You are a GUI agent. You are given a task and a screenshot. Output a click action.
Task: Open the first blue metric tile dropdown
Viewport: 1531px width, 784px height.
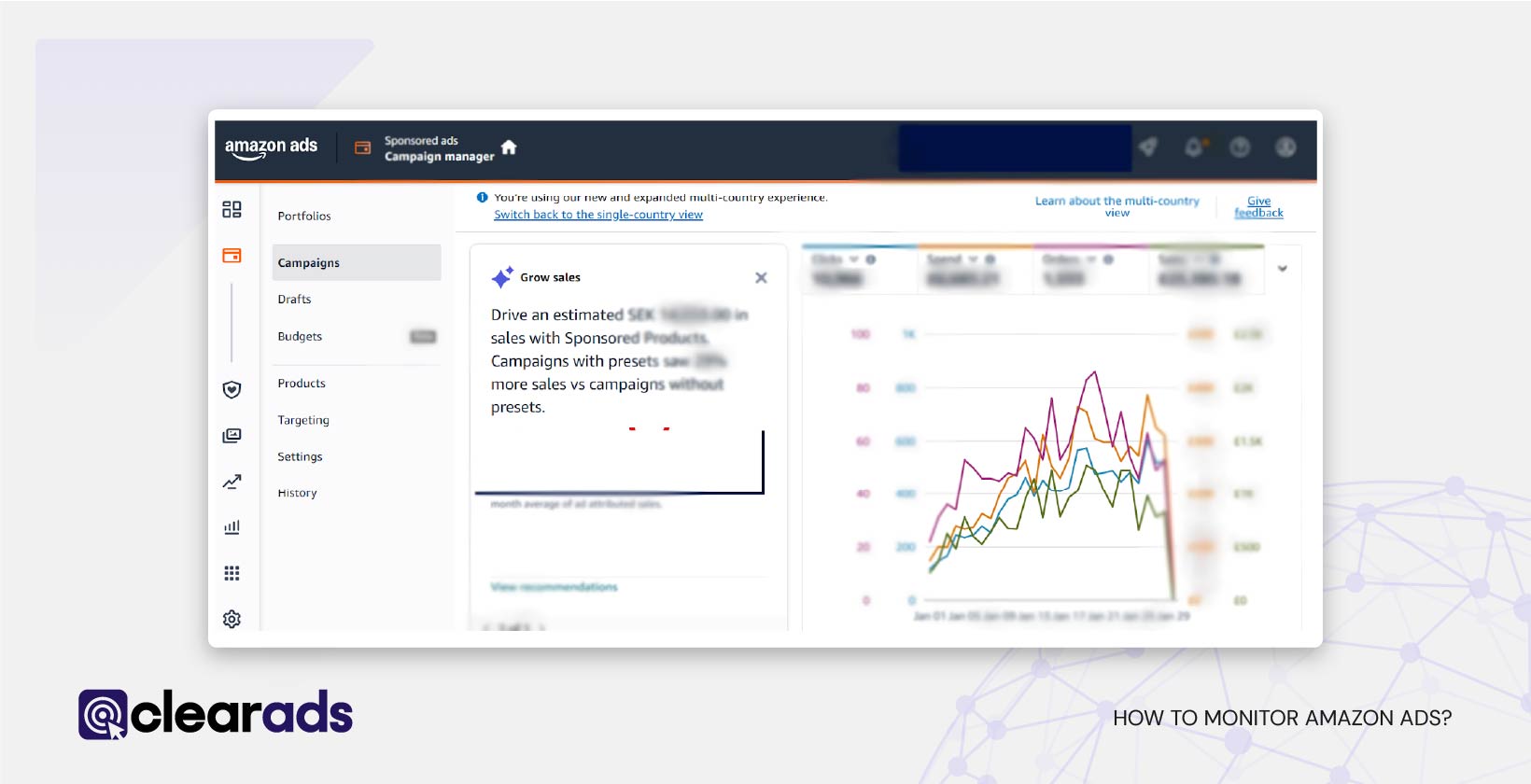tap(853, 259)
